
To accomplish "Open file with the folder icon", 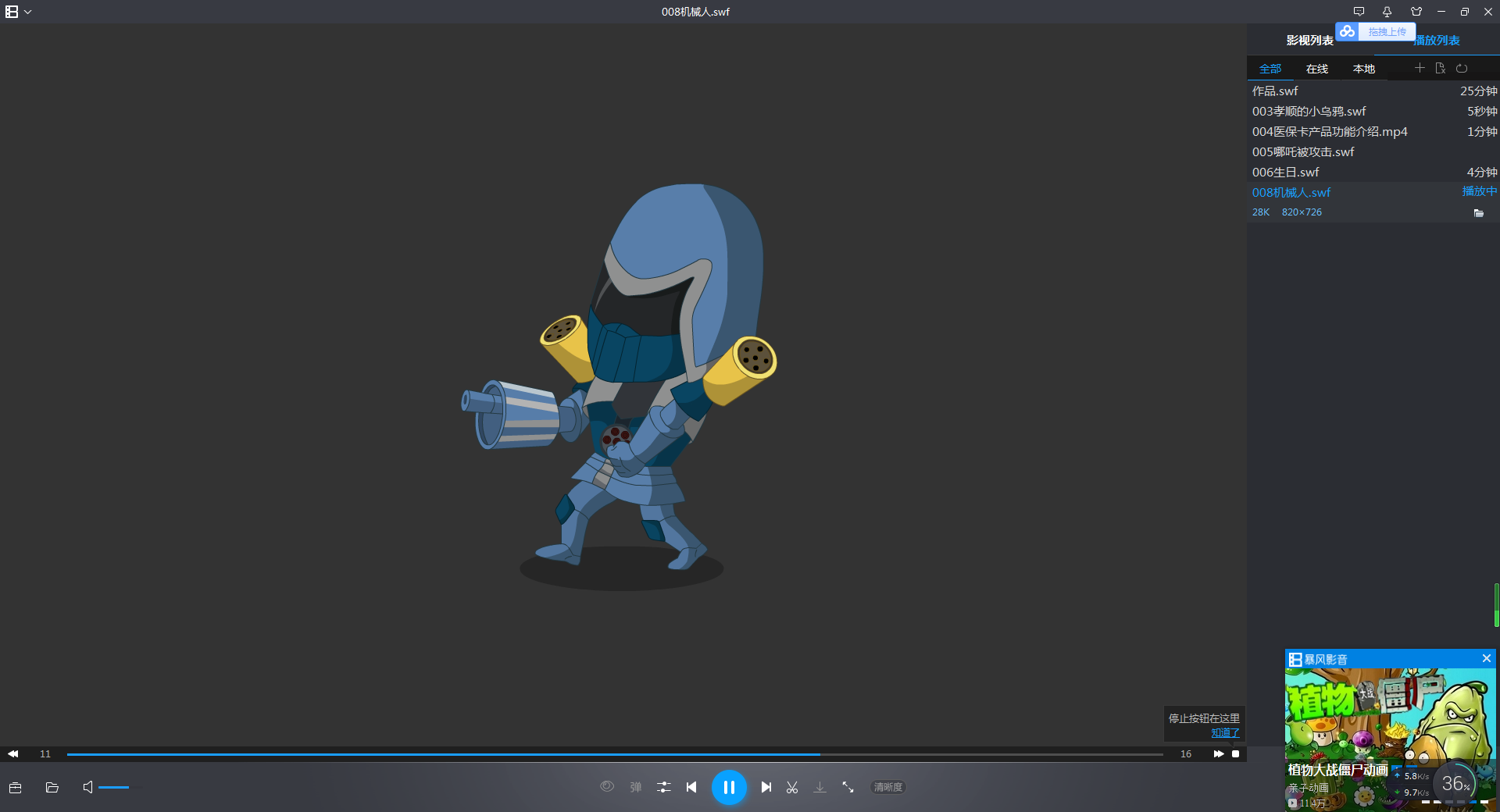I will pos(52,787).
